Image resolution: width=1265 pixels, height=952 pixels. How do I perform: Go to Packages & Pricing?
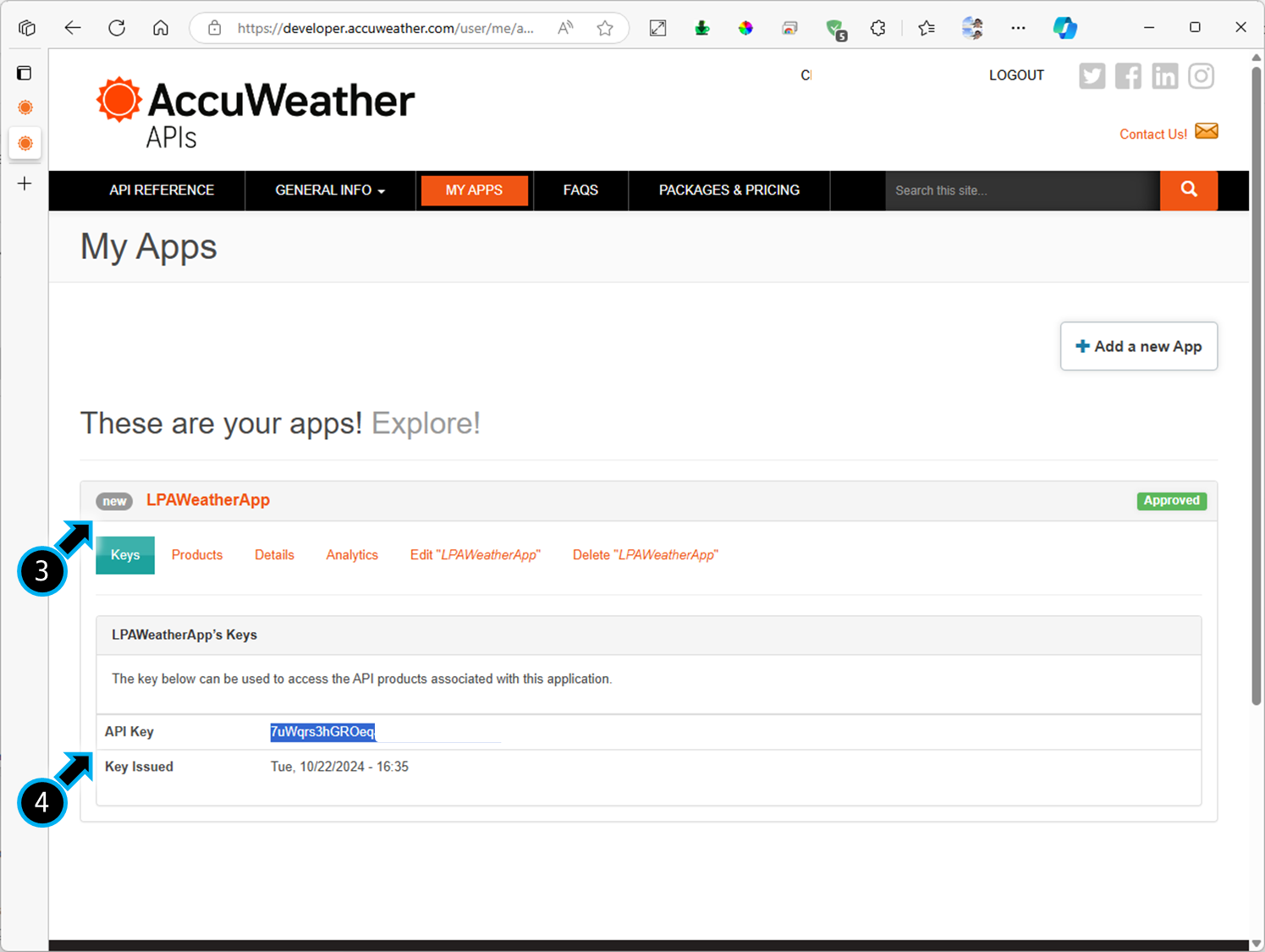point(729,190)
